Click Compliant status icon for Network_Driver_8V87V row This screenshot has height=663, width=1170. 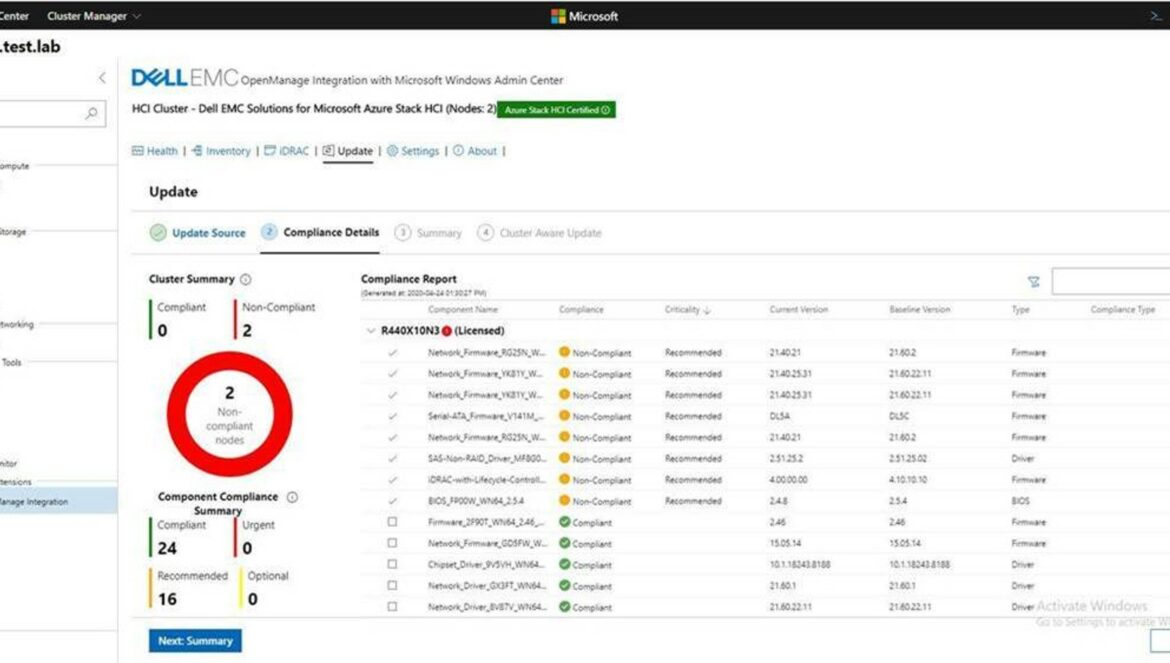565,606
